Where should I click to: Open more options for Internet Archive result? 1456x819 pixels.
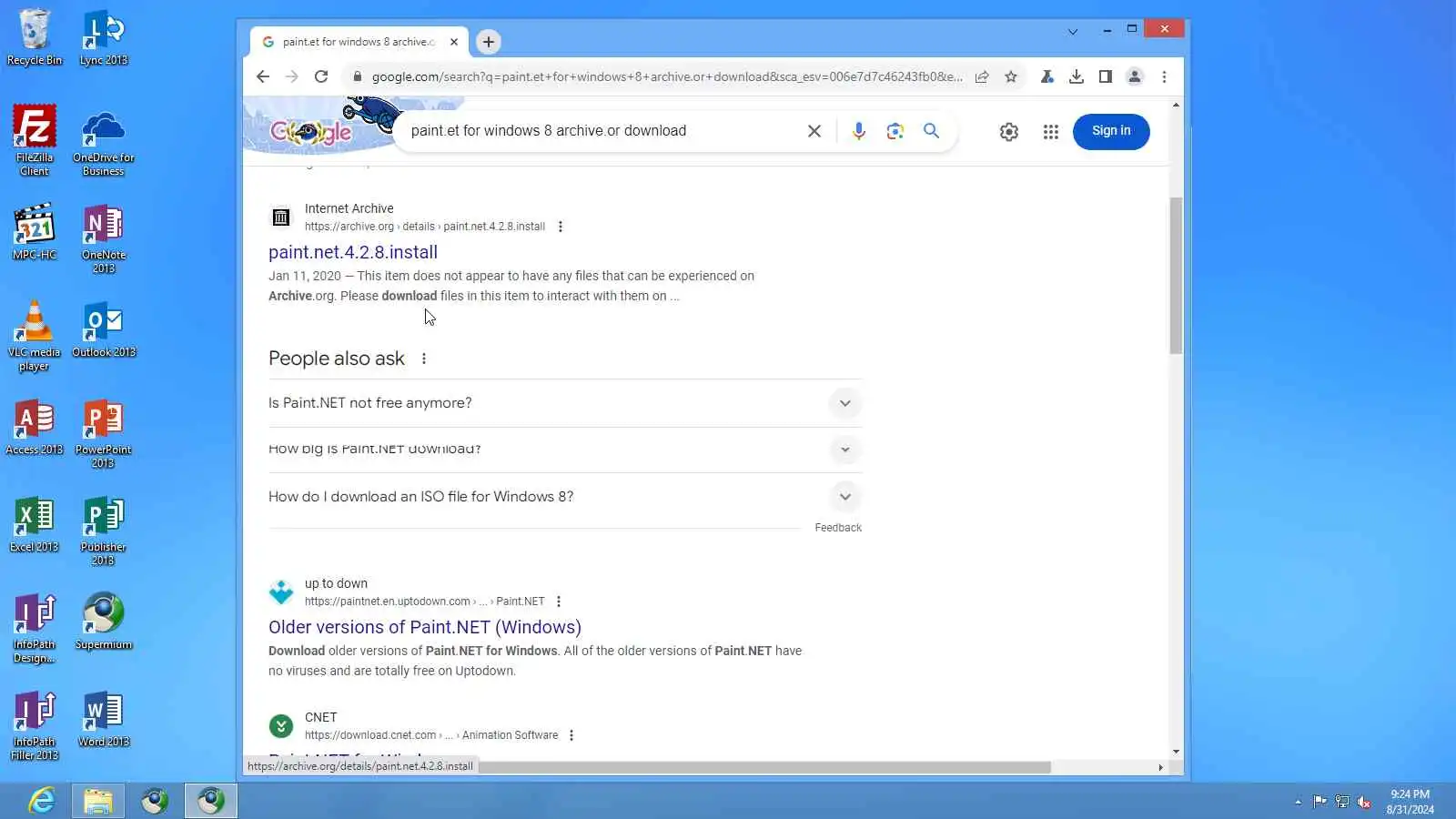point(561,227)
